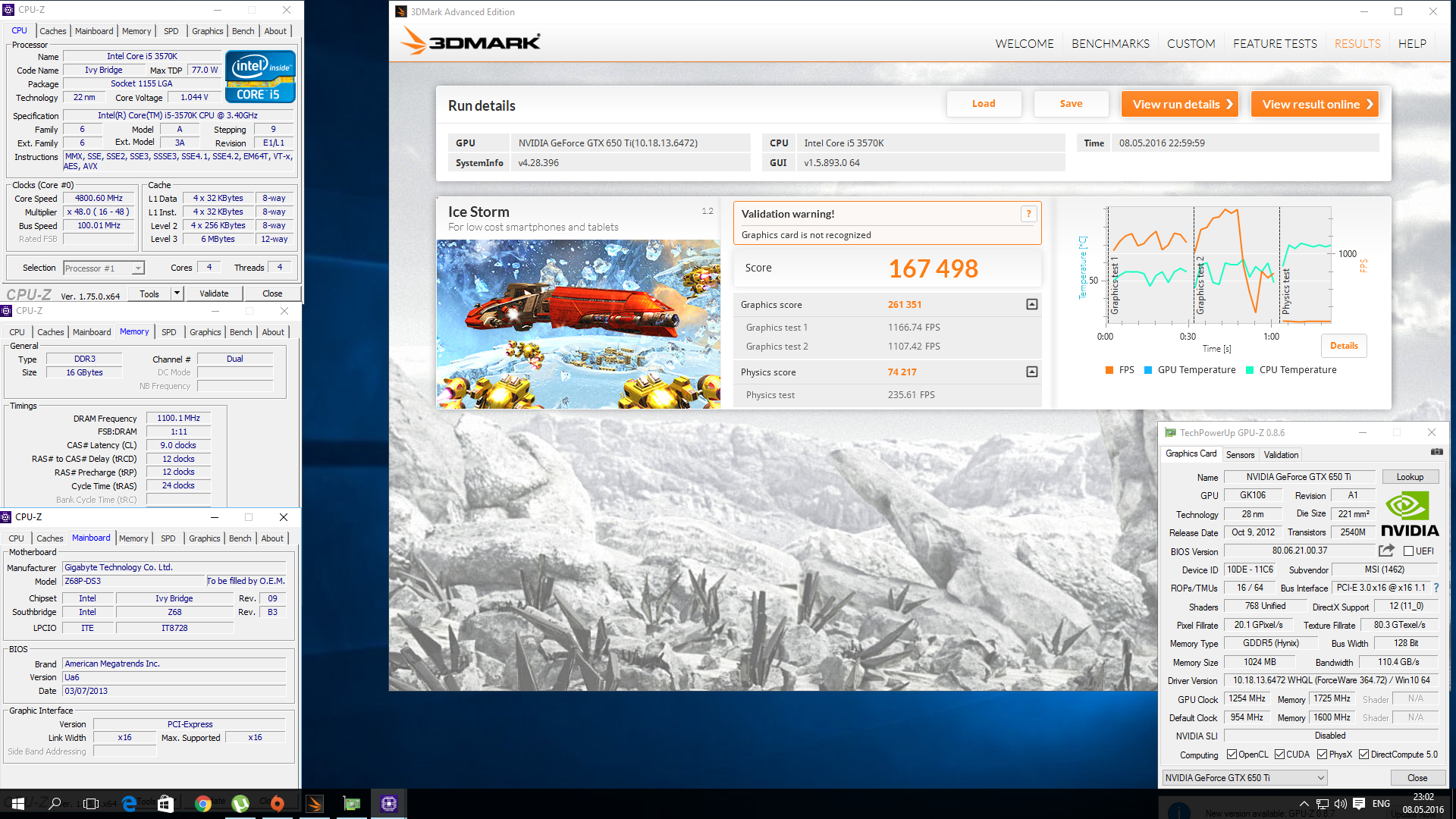1456x819 pixels.
Task: Open uTorrent from the taskbar
Action: click(240, 804)
